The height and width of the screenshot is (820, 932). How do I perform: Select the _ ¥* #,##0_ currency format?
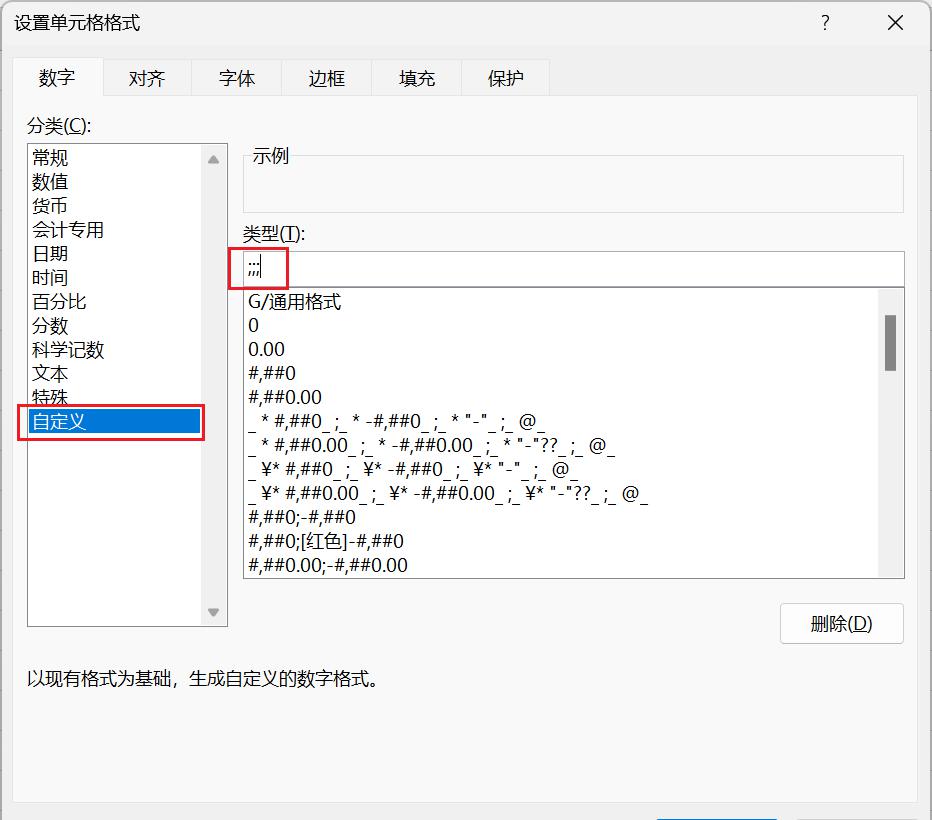[562, 469]
